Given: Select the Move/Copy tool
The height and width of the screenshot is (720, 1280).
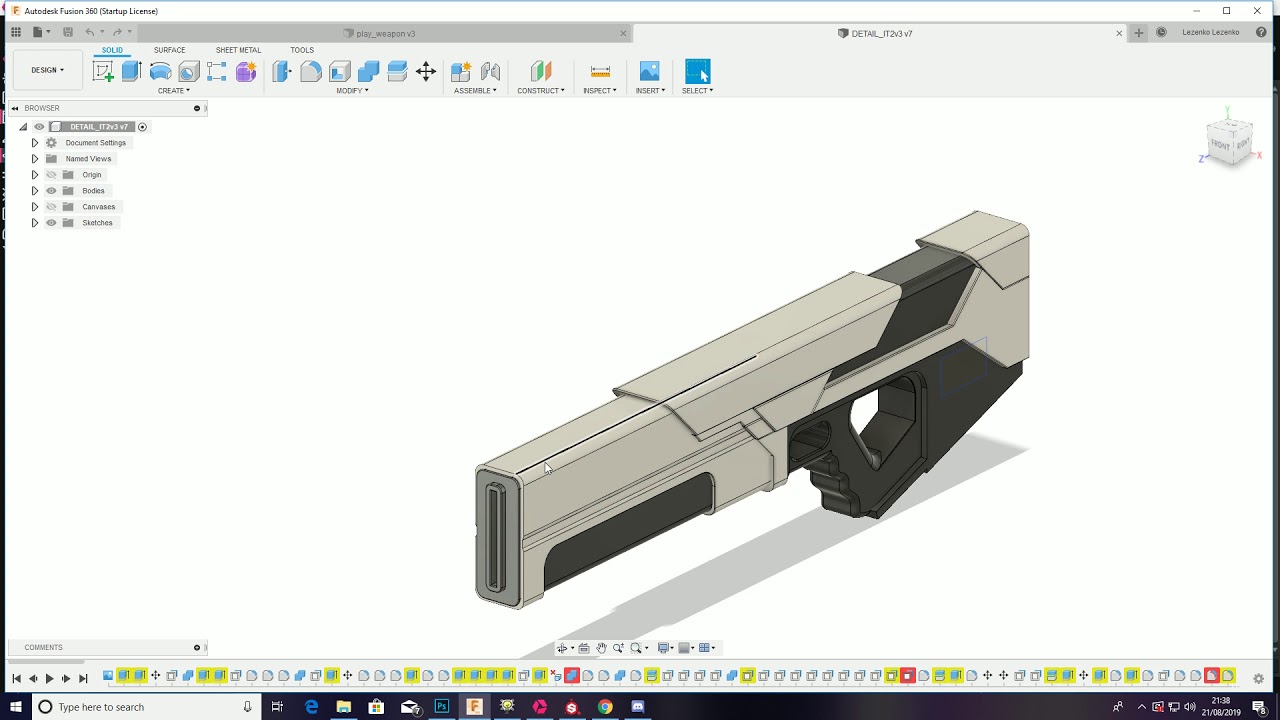Looking at the screenshot, I should tap(426, 71).
